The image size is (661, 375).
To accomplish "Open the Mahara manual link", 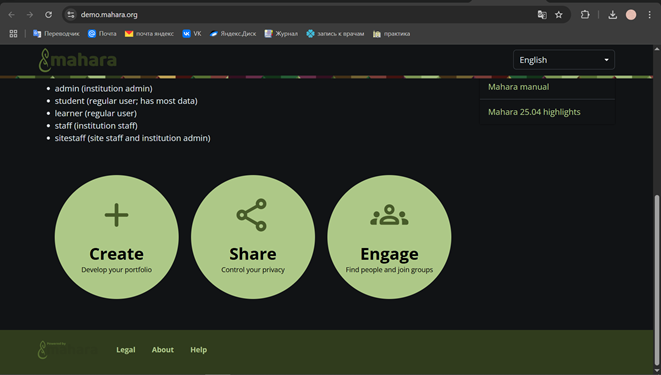I will (519, 87).
